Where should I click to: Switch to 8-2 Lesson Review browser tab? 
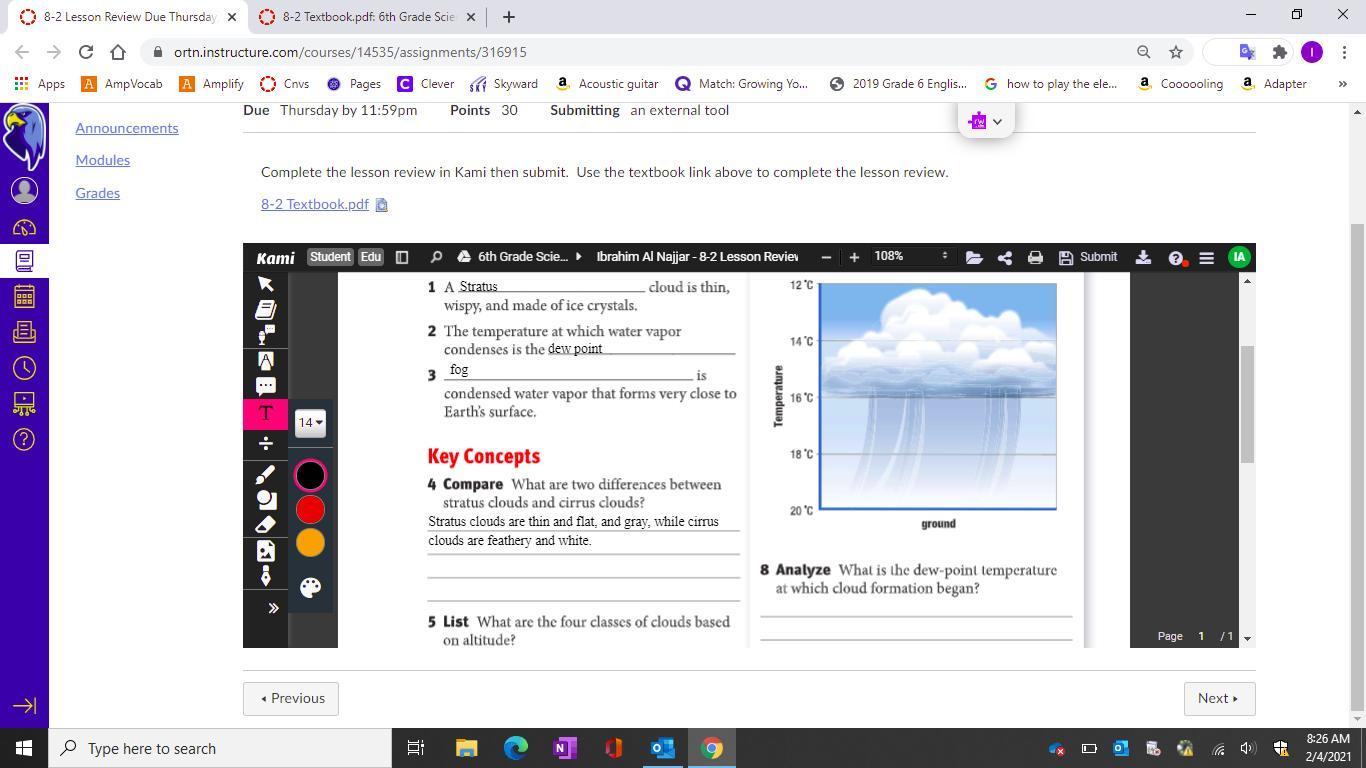pyautogui.click(x=128, y=17)
